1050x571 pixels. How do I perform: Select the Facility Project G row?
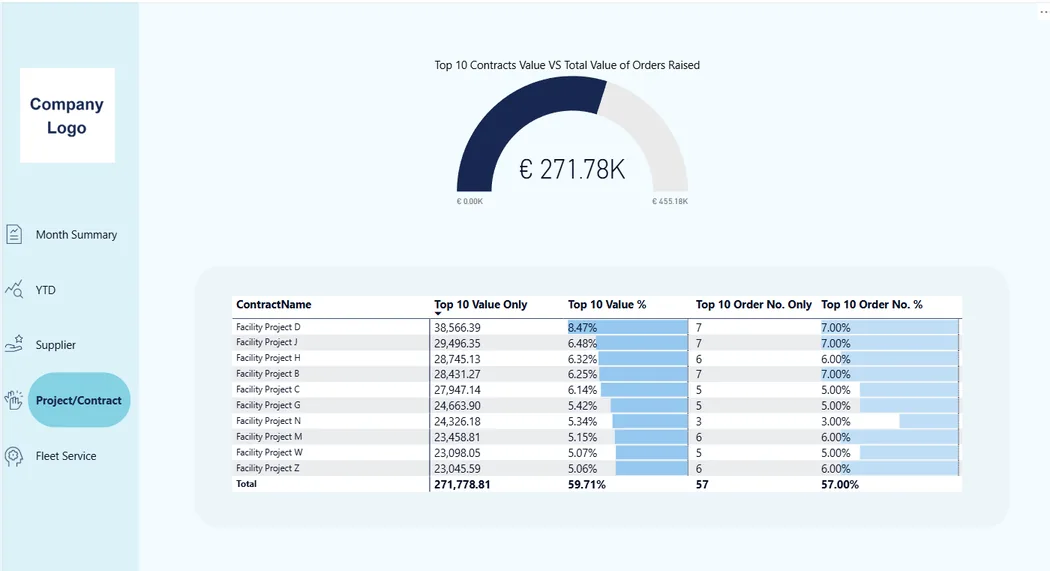click(x=596, y=406)
